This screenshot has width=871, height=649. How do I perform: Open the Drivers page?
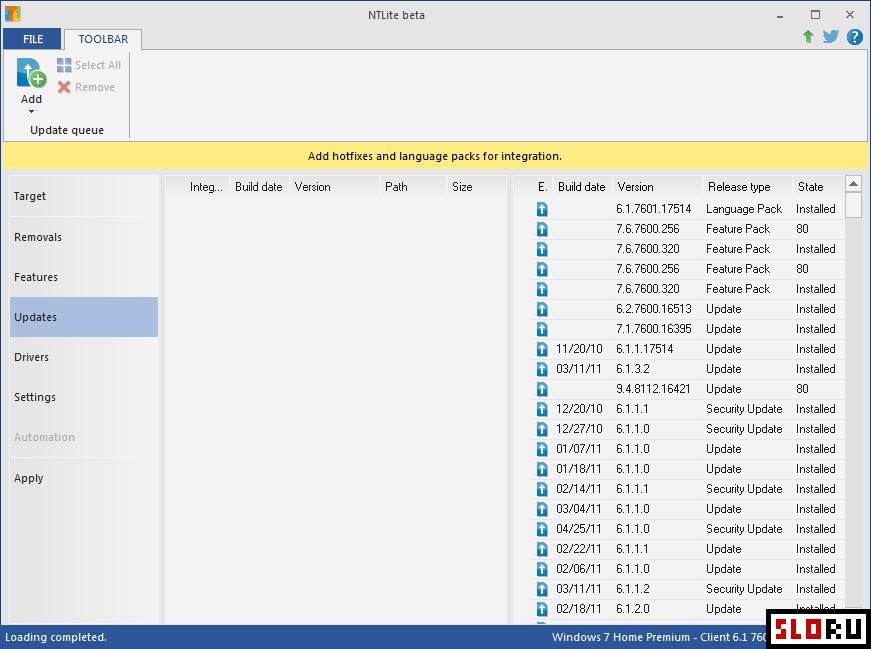point(84,357)
